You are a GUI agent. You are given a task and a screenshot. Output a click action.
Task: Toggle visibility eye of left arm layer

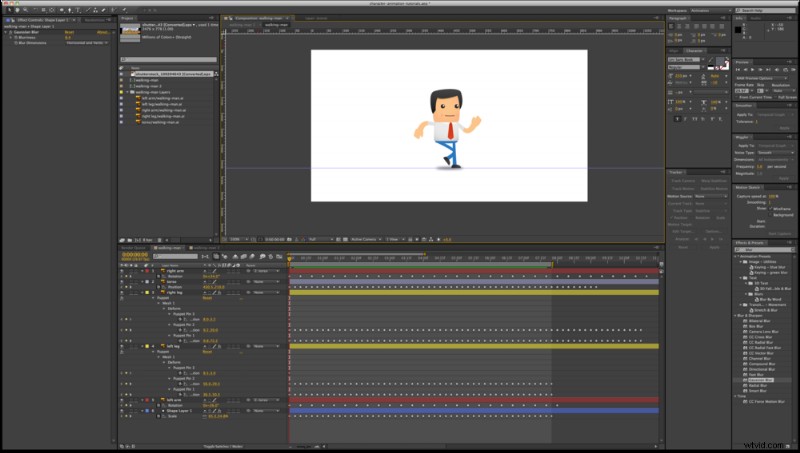(x=122, y=400)
